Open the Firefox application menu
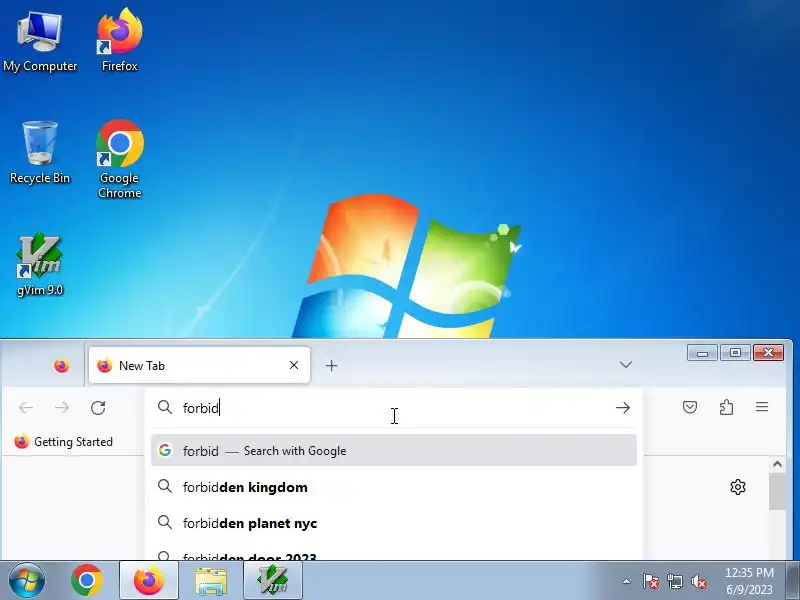The width and height of the screenshot is (800, 600). [x=762, y=407]
